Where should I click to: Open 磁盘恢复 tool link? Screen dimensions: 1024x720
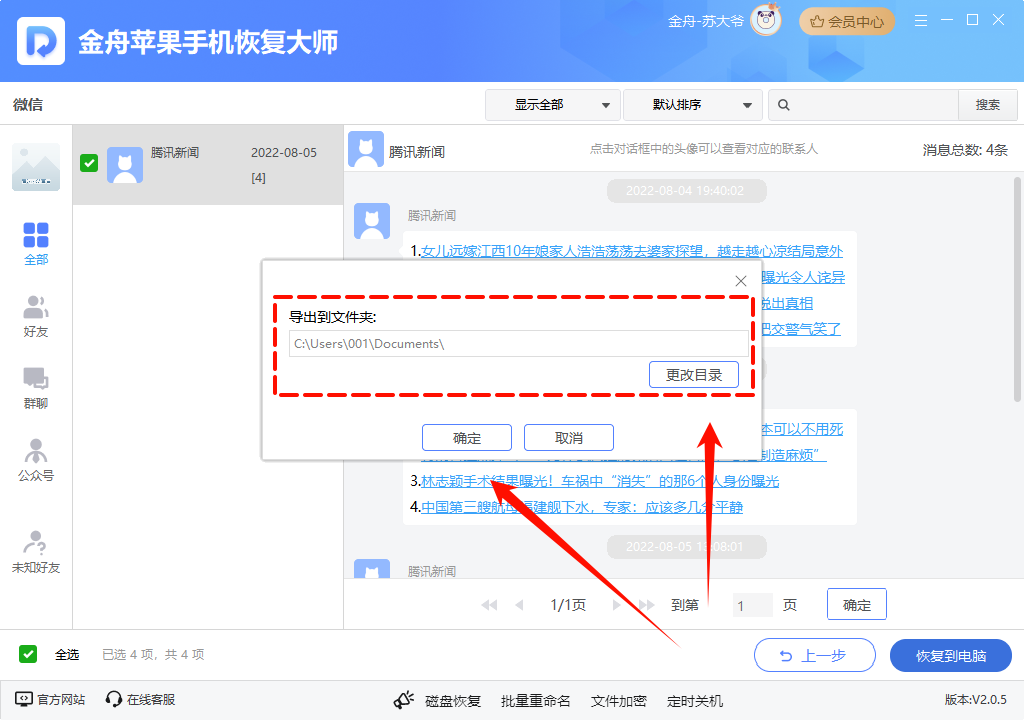pos(453,701)
